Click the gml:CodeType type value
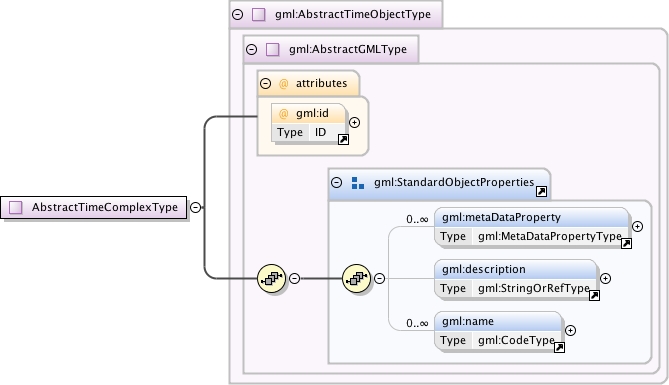669x385 pixels. point(516,340)
